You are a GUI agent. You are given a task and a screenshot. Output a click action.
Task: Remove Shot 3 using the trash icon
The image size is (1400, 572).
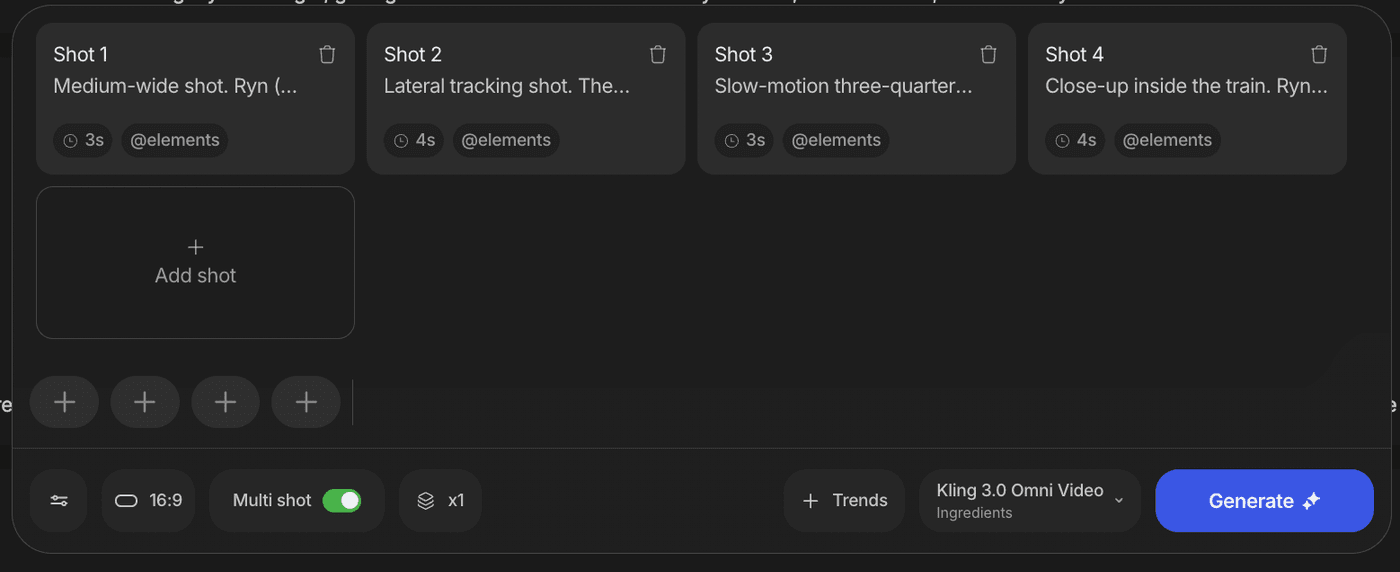988,55
